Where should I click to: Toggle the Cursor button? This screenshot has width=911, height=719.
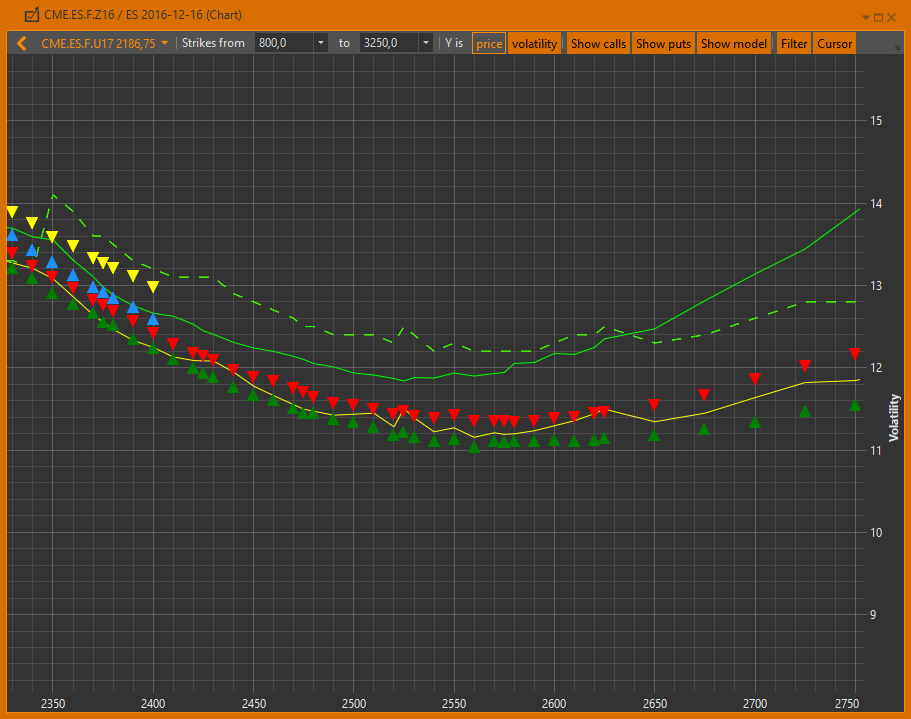[x=834, y=44]
